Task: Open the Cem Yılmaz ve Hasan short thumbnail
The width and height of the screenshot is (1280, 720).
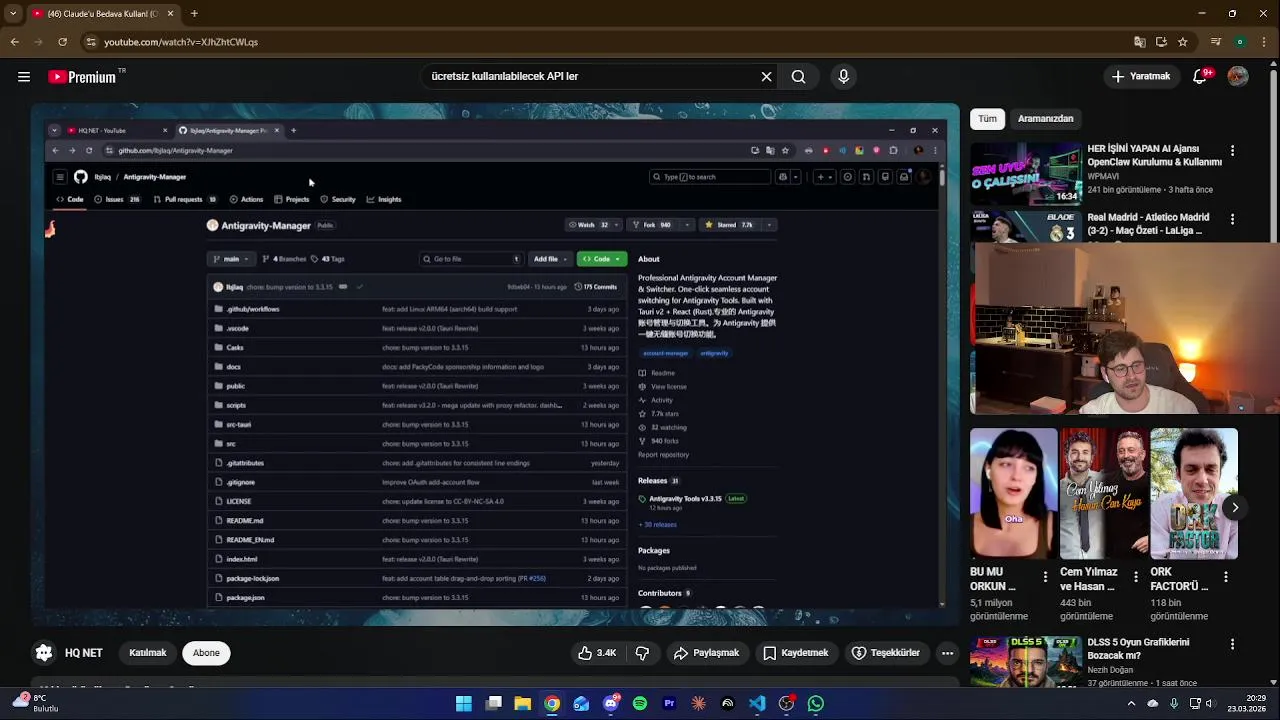Action: 1103,493
